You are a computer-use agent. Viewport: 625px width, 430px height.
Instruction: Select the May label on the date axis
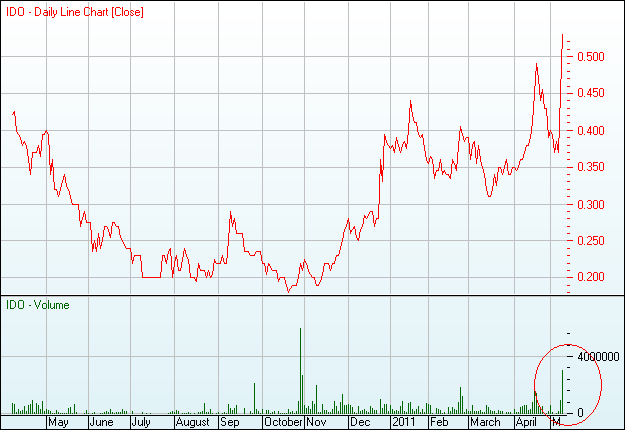coord(58,422)
